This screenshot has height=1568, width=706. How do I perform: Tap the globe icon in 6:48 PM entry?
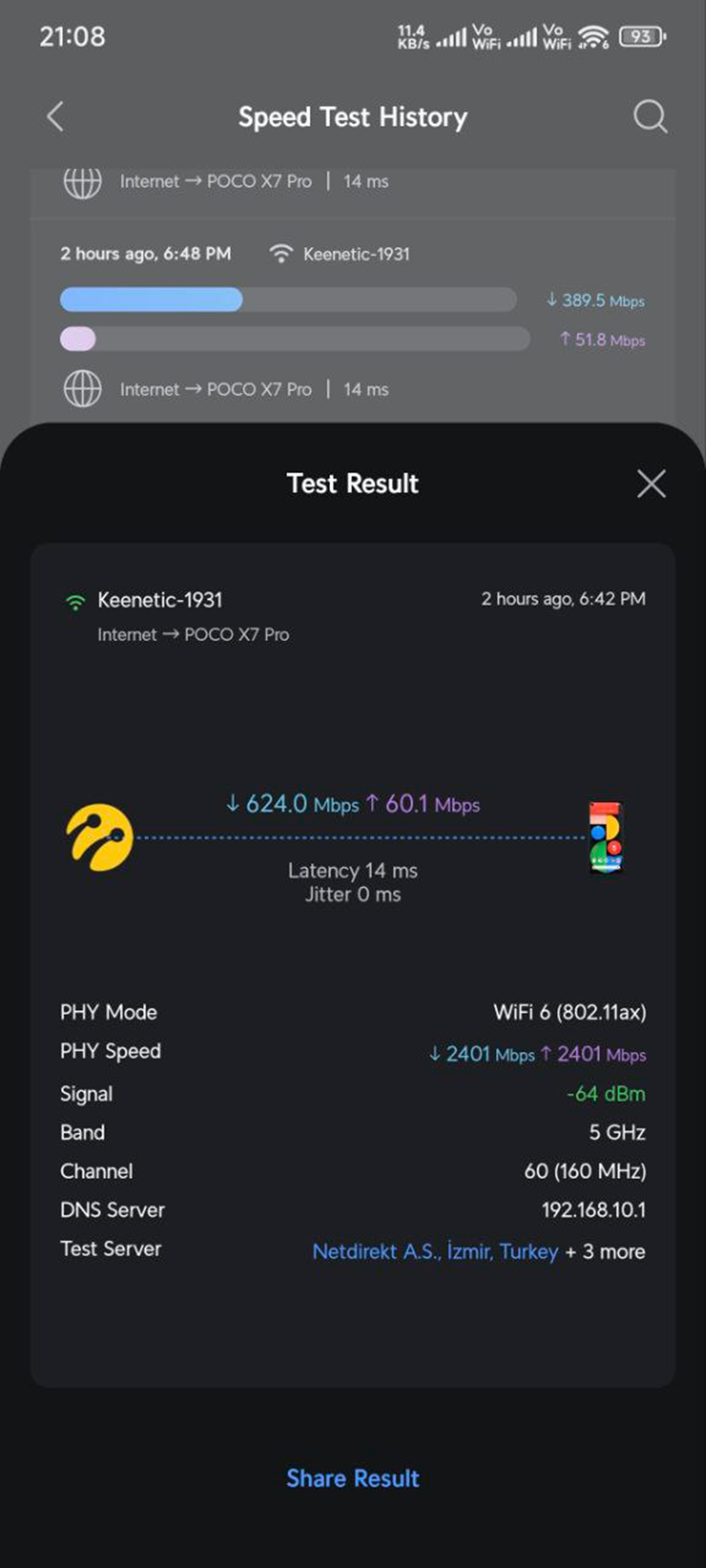click(82, 389)
